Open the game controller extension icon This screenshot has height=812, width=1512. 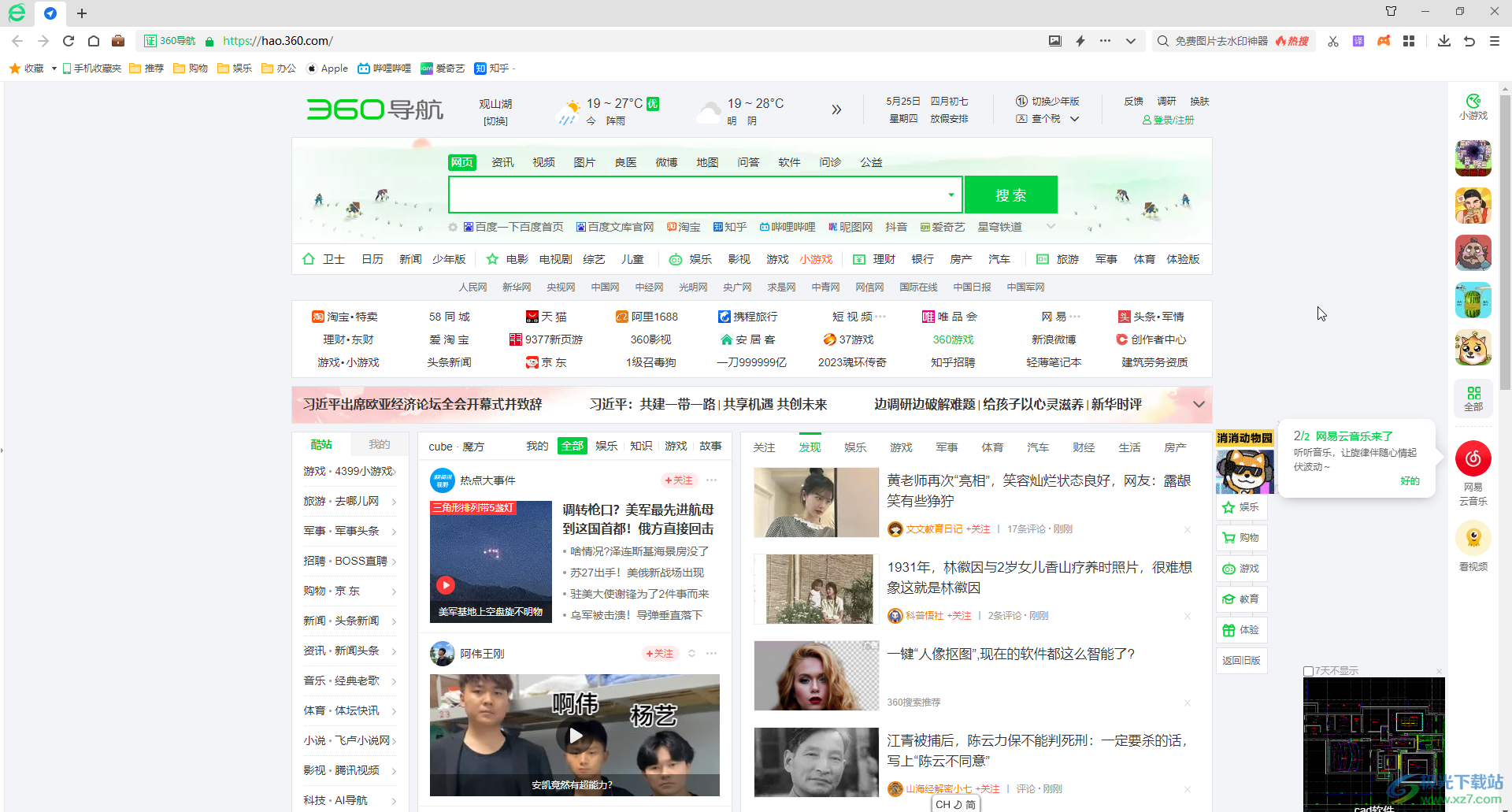(1384, 41)
